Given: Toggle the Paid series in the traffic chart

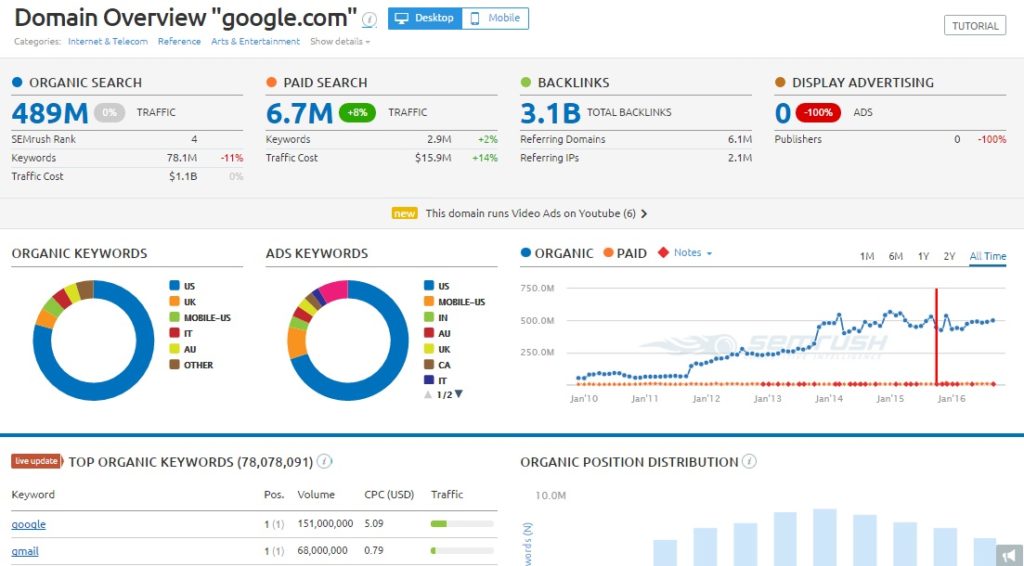Looking at the screenshot, I should (x=625, y=253).
